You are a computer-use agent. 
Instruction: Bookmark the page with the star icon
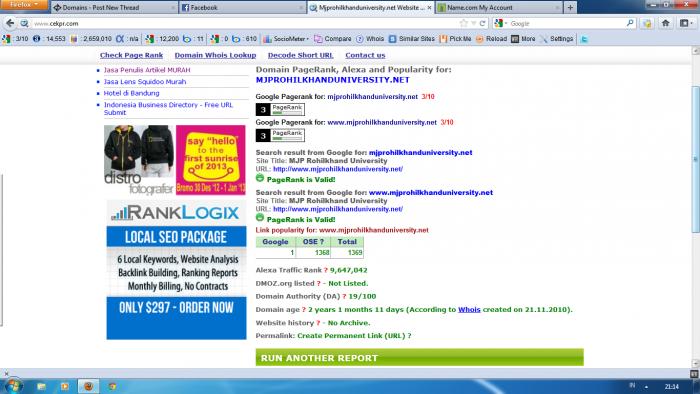point(464,23)
